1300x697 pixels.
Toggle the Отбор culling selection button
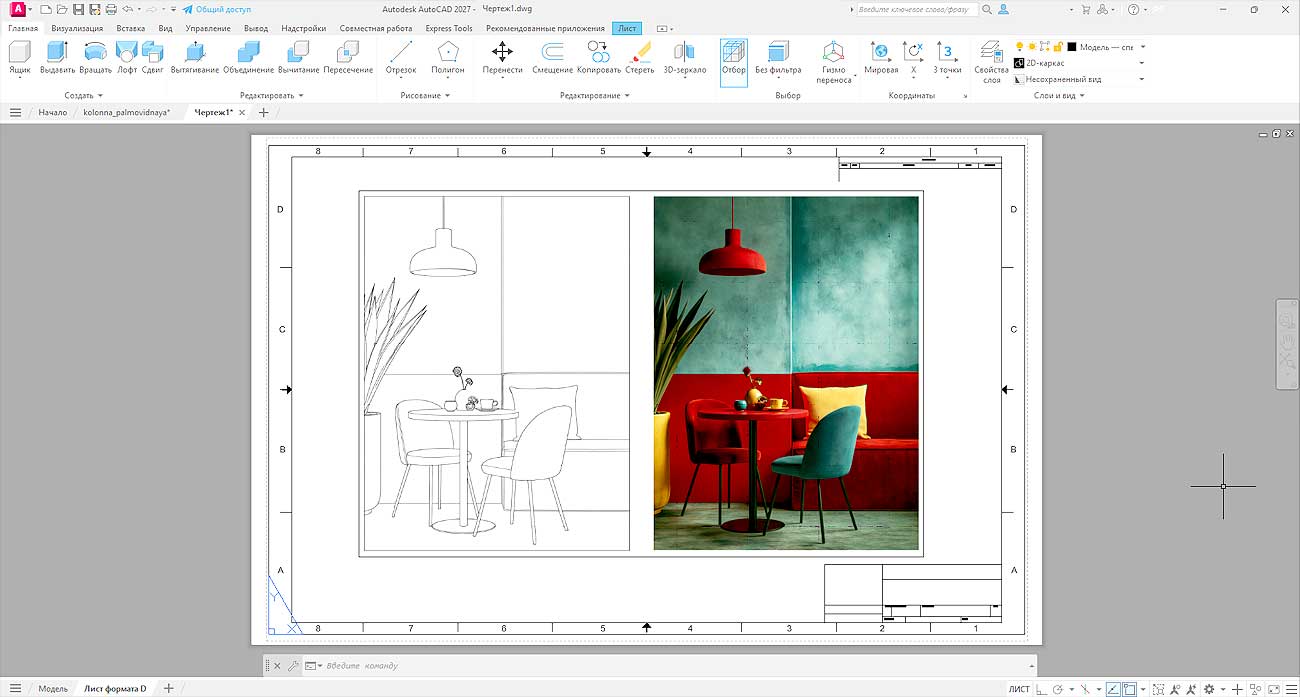tap(734, 62)
